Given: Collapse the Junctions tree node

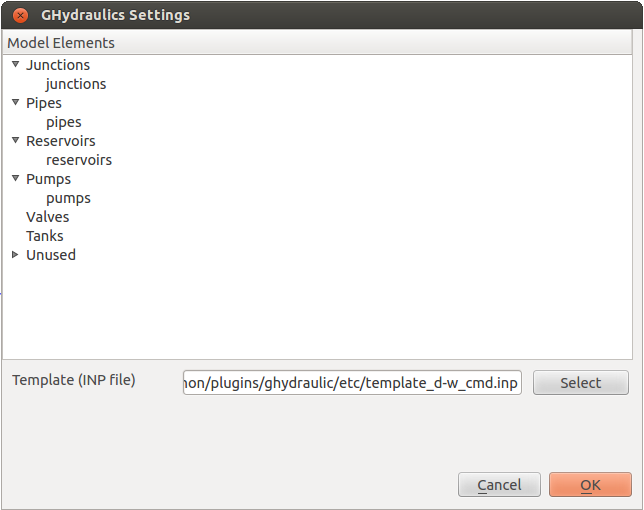Looking at the screenshot, I should (x=16, y=64).
